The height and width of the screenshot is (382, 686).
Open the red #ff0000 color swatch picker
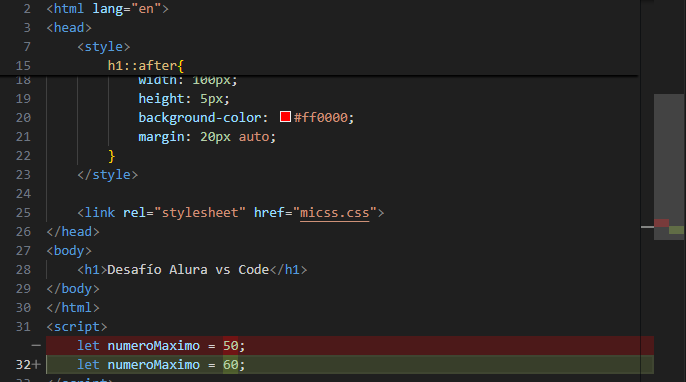[x=285, y=117]
